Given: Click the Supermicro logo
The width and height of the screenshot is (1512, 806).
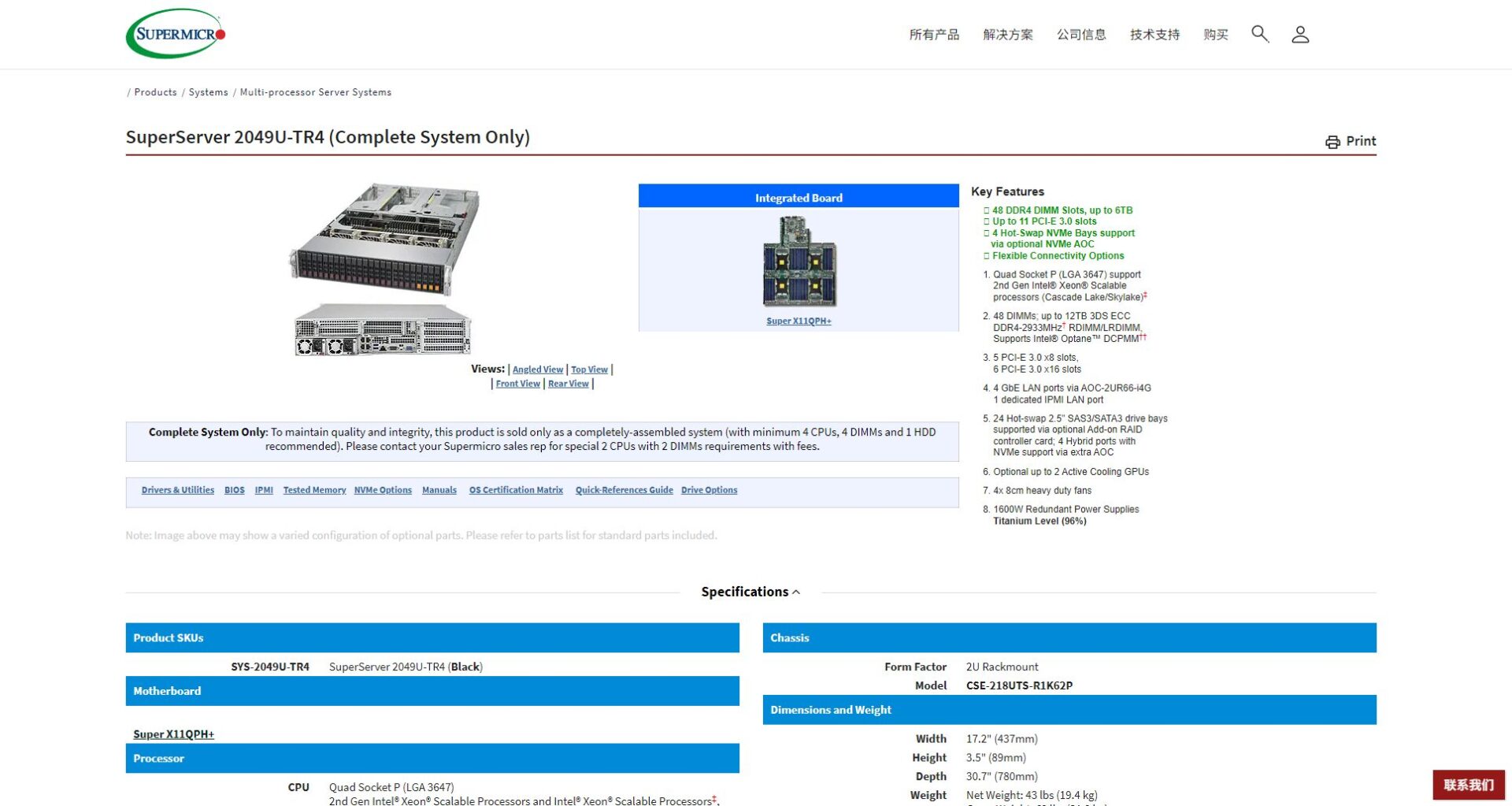Looking at the screenshot, I should tap(176, 34).
